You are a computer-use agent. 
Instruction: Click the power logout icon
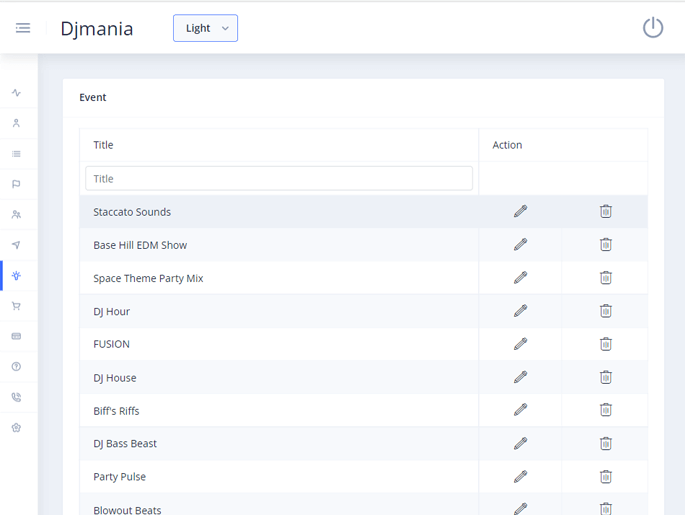(x=653, y=28)
